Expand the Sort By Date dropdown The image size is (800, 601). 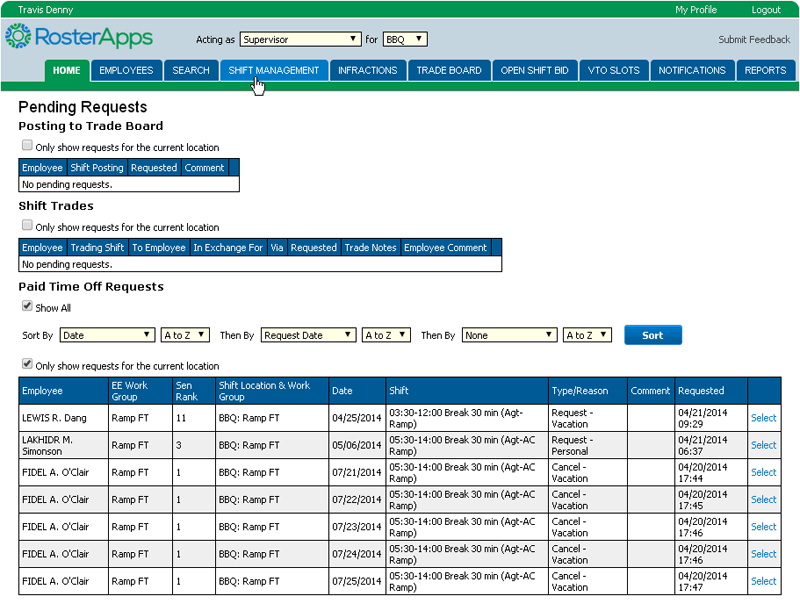coord(107,335)
